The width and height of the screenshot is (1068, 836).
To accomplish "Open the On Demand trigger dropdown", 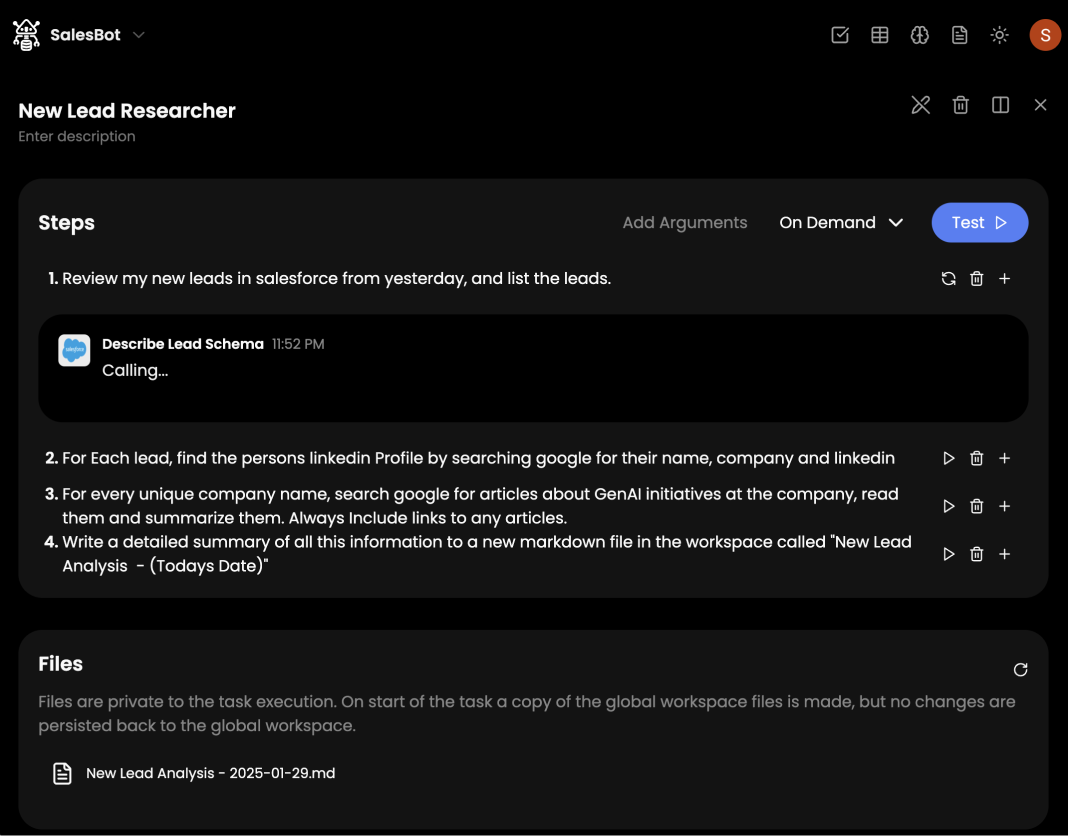I will coord(841,223).
